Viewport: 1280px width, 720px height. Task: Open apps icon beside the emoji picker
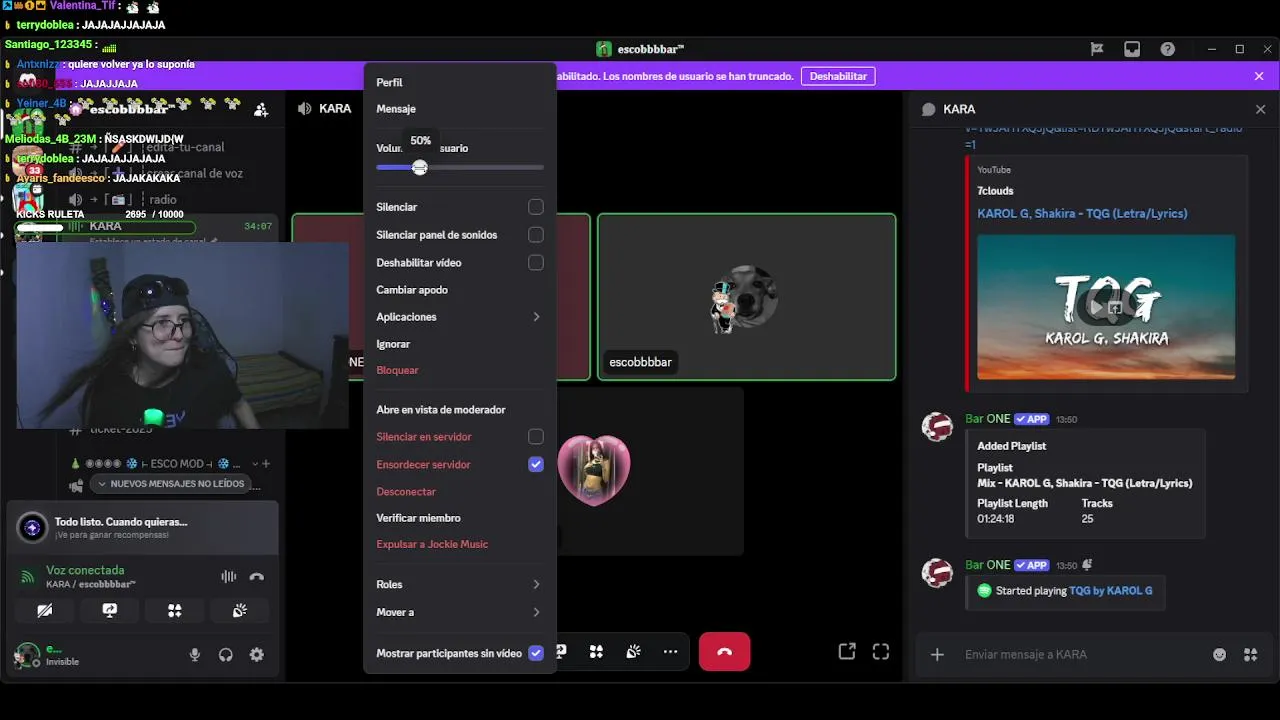(1250, 654)
